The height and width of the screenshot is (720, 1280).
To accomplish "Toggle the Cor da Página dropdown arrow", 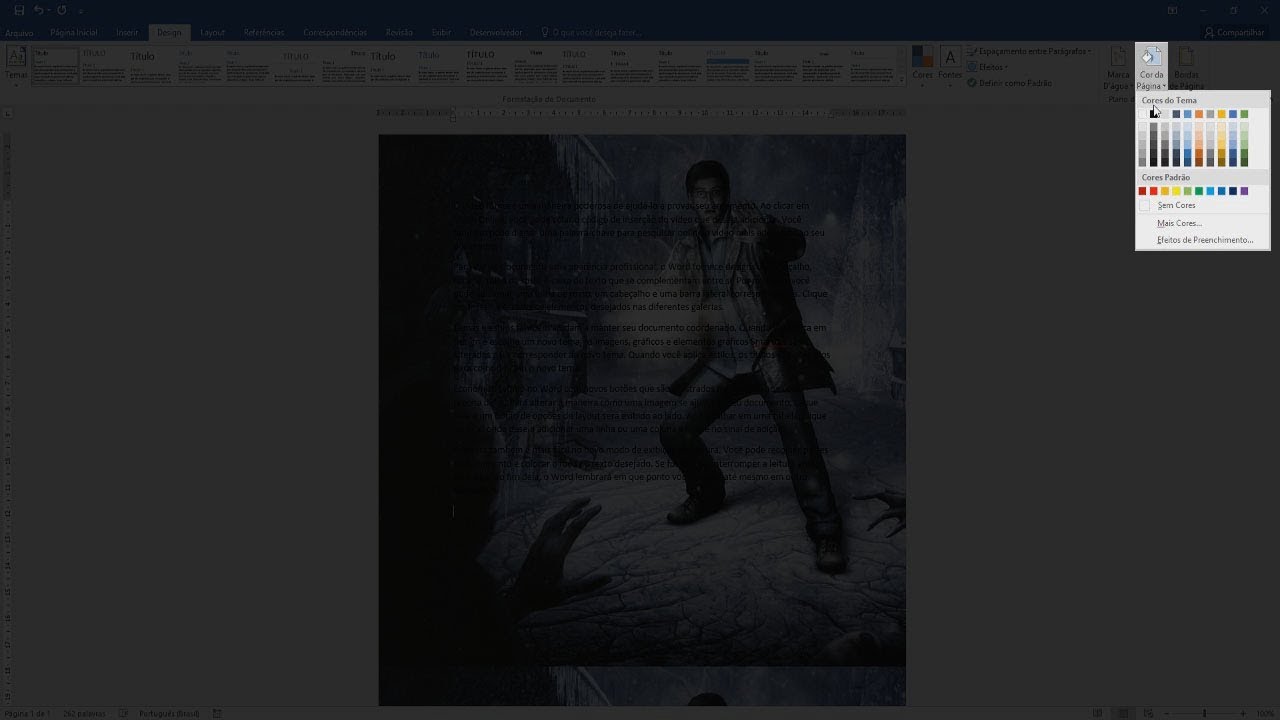I will click(1164, 86).
